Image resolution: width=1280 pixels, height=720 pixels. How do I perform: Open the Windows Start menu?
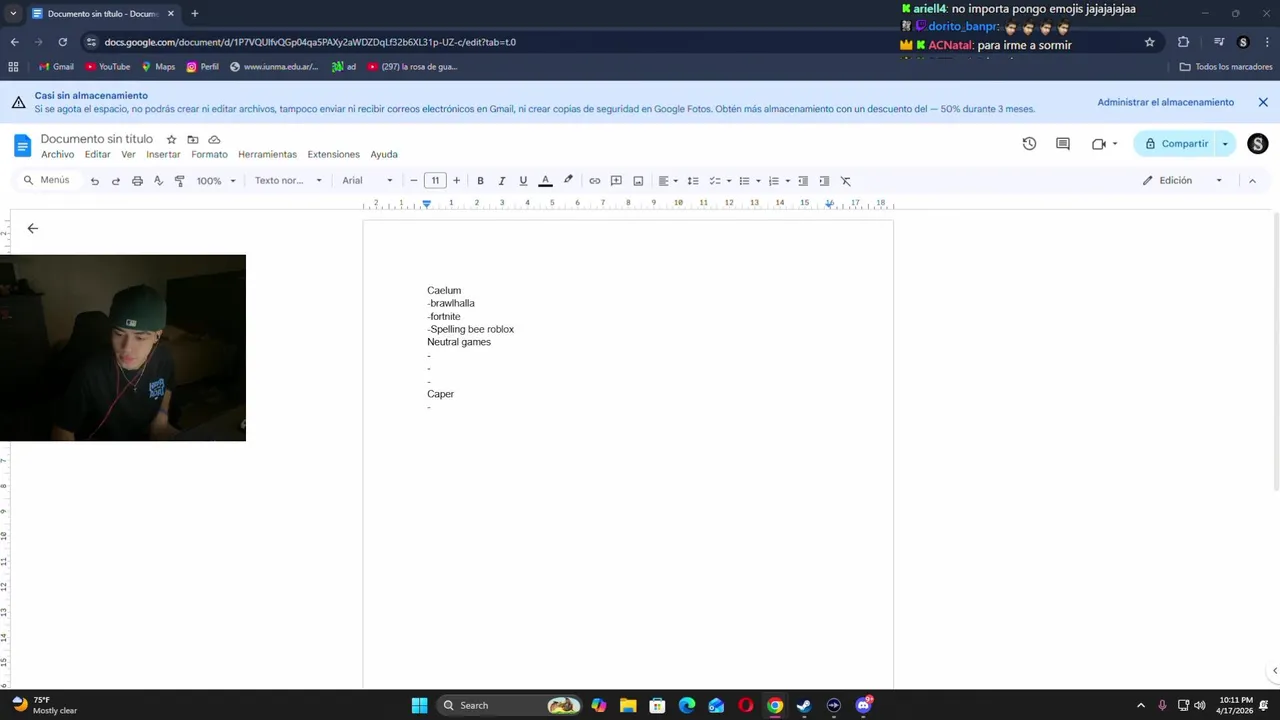pyautogui.click(x=420, y=705)
